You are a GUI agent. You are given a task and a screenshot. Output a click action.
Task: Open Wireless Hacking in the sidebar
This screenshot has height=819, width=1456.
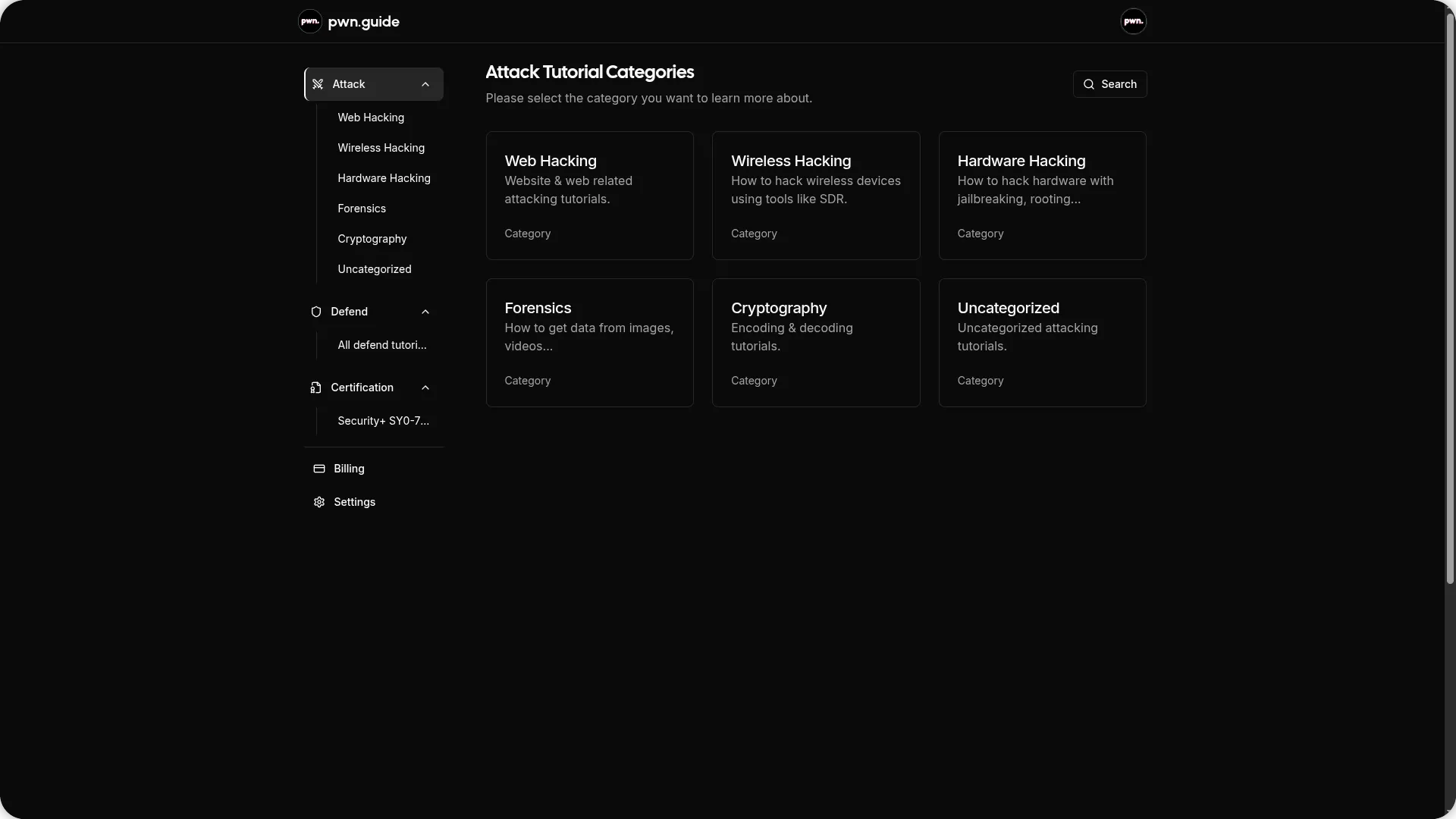point(381,148)
